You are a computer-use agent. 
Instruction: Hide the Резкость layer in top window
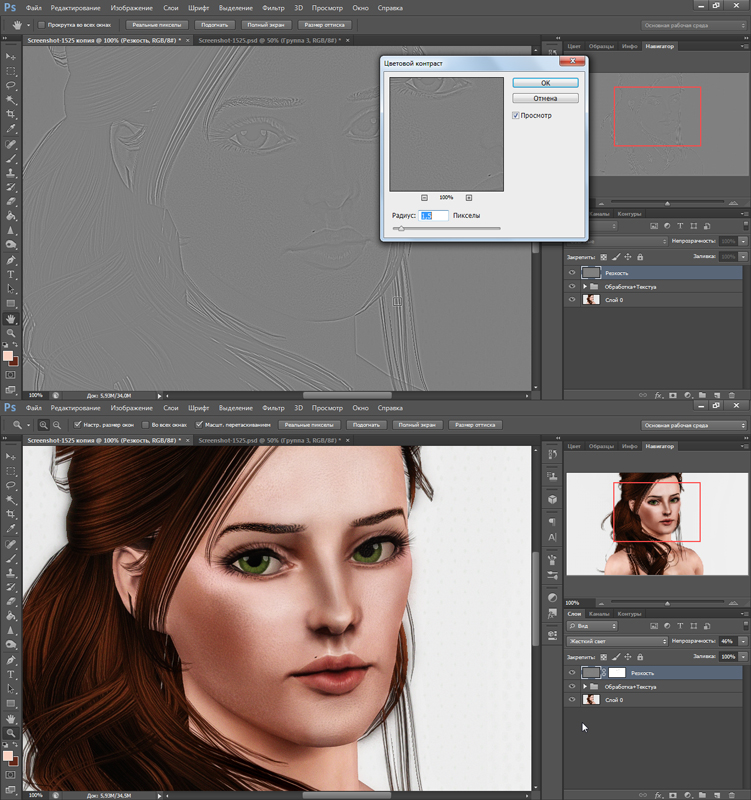[x=572, y=272]
